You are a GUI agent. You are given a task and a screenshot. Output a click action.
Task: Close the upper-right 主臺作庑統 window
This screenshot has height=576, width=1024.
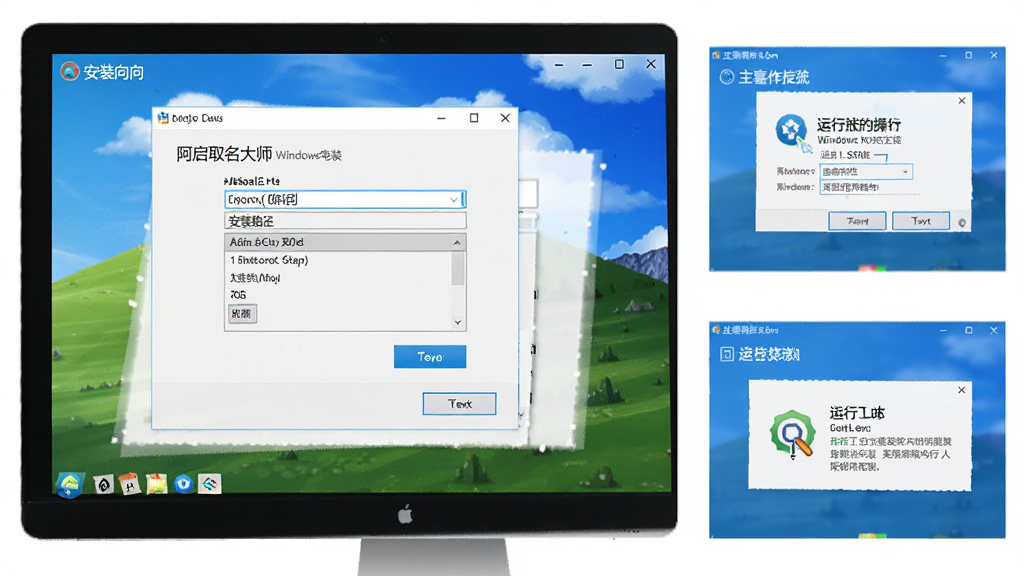(x=994, y=56)
